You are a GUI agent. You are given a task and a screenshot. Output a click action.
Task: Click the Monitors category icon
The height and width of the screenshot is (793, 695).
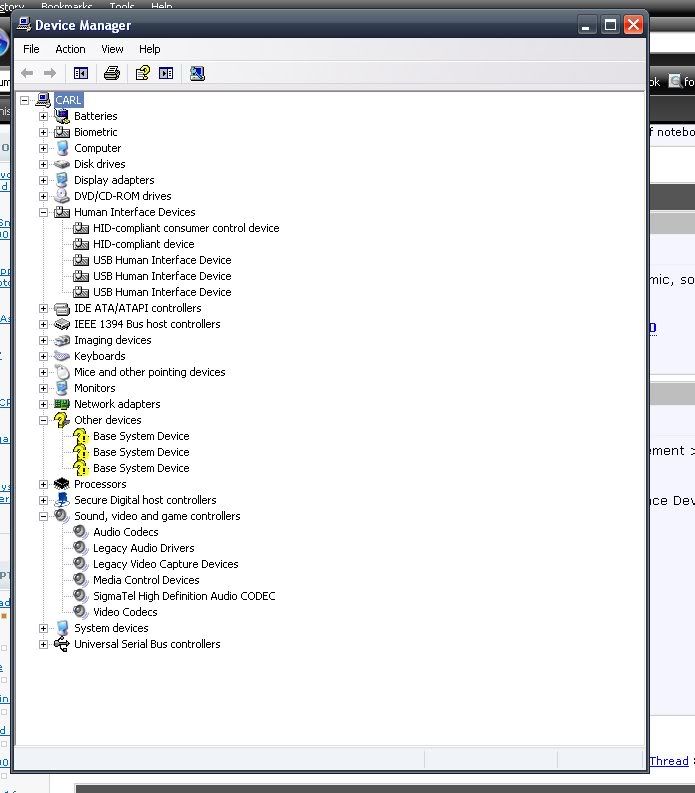62,388
